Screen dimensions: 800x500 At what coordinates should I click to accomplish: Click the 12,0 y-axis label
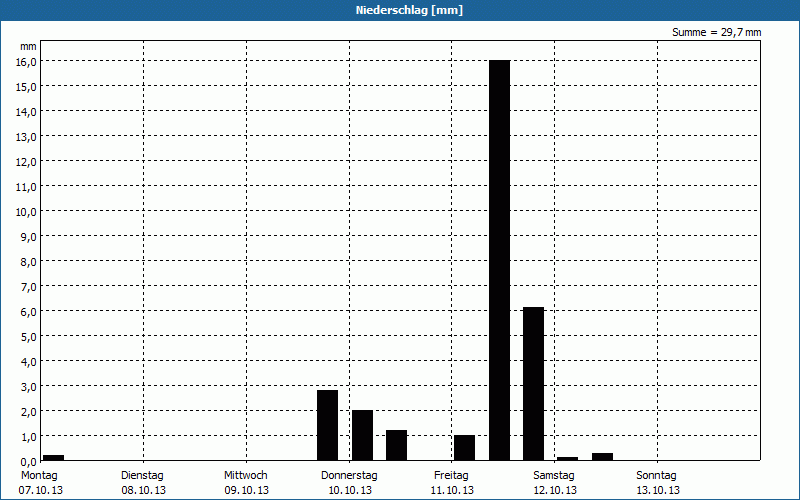pyautogui.click(x=26, y=162)
